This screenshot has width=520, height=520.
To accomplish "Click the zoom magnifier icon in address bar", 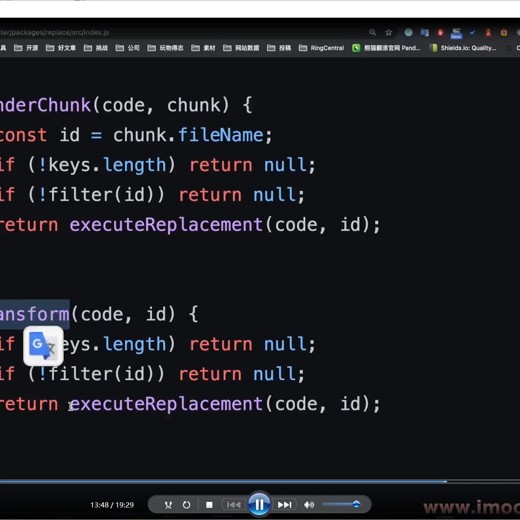I will (x=373, y=32).
